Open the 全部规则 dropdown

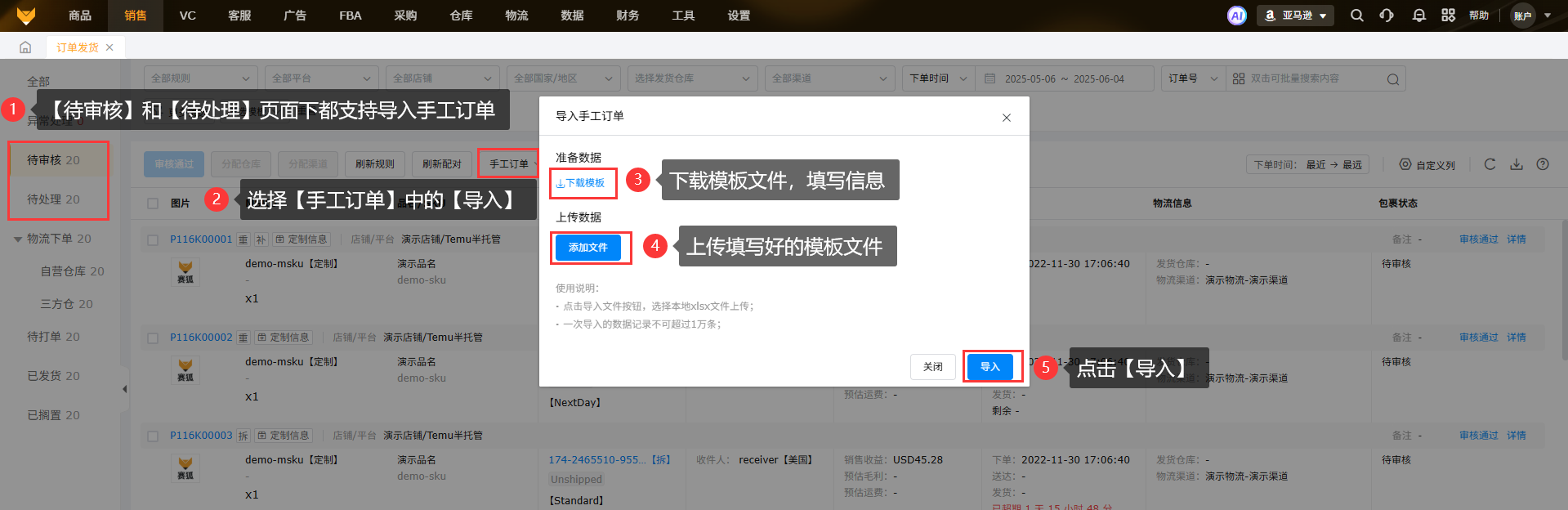pos(201,78)
